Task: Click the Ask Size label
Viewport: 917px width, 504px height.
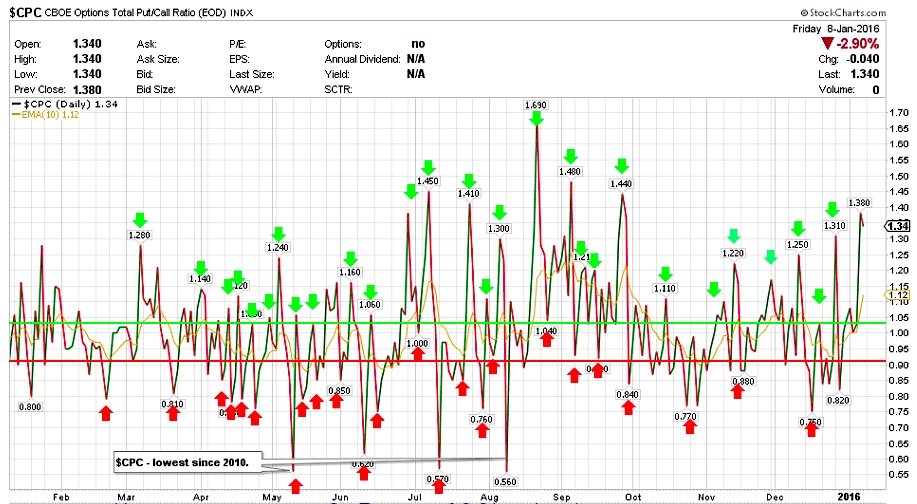Action: (158, 59)
